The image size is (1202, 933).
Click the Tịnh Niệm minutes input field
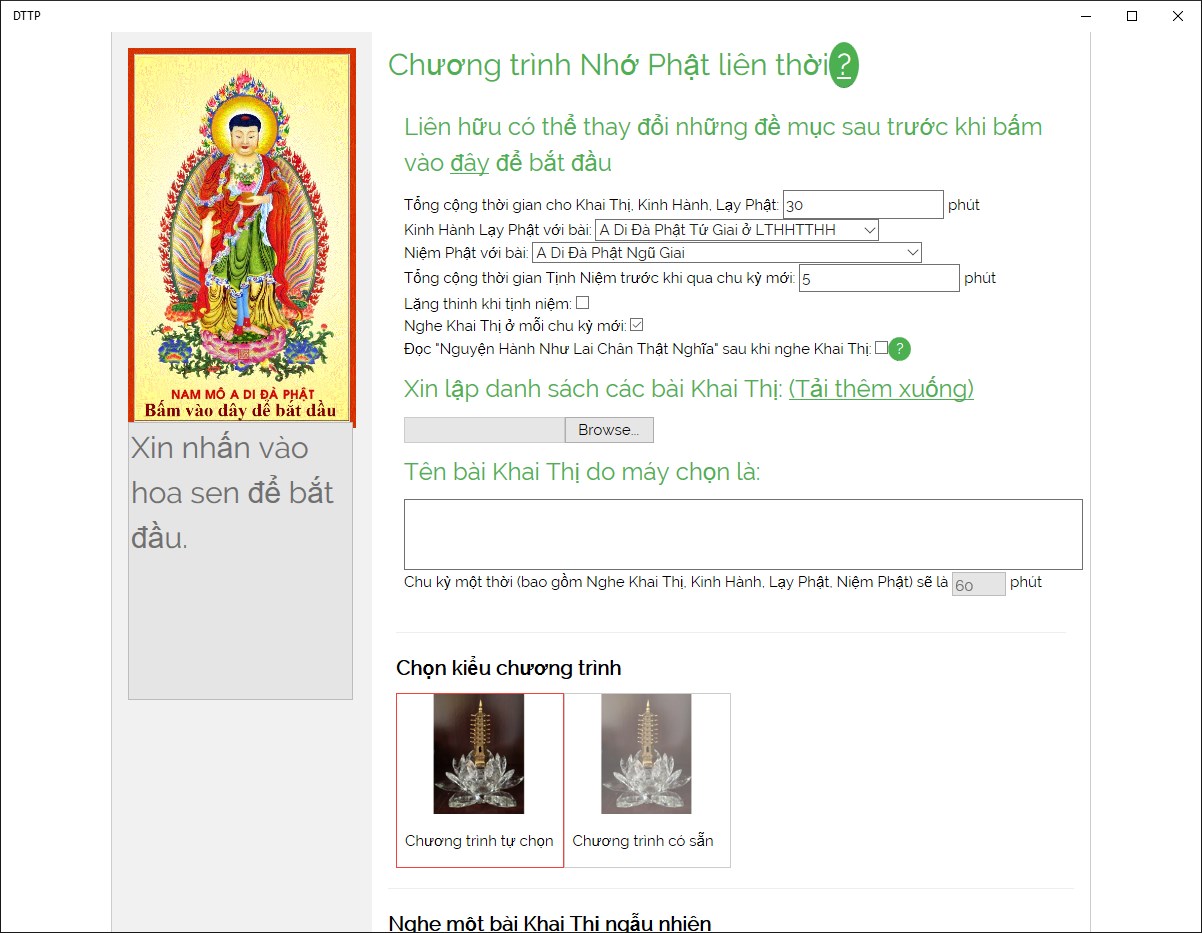tap(879, 278)
